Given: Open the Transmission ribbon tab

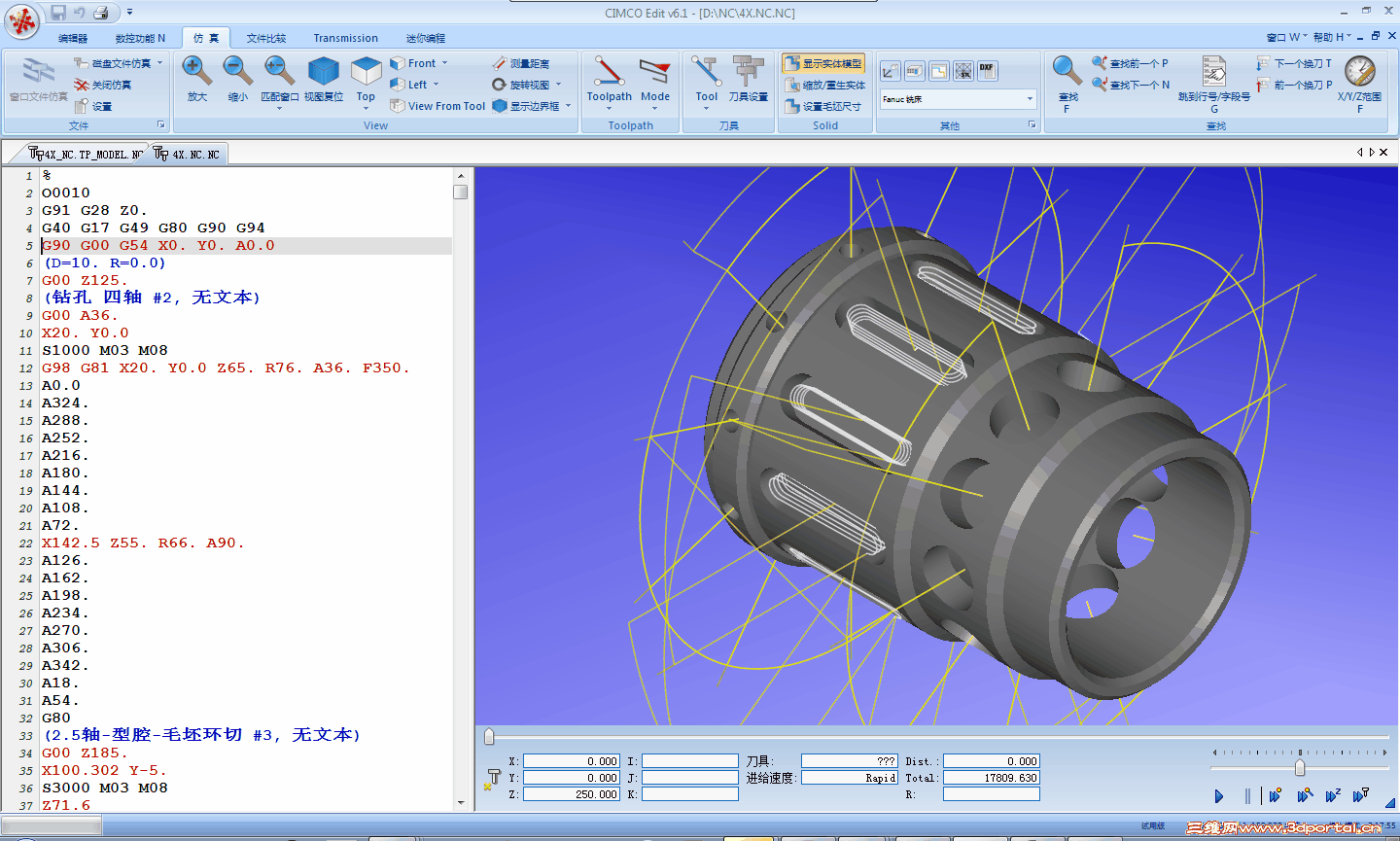Looking at the screenshot, I should (x=345, y=38).
